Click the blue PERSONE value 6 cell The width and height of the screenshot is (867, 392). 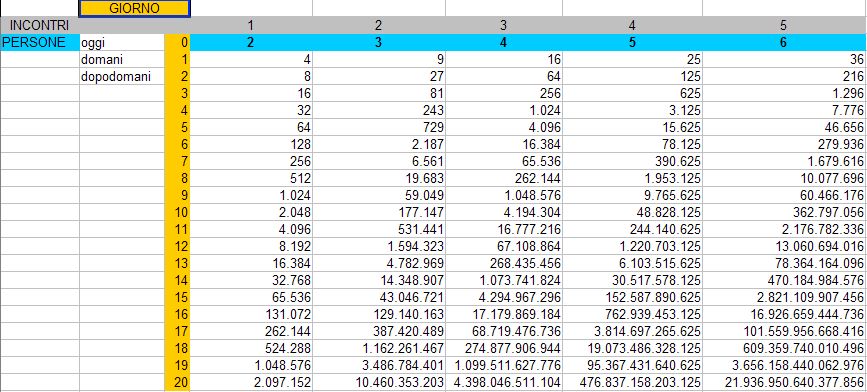[x=784, y=43]
